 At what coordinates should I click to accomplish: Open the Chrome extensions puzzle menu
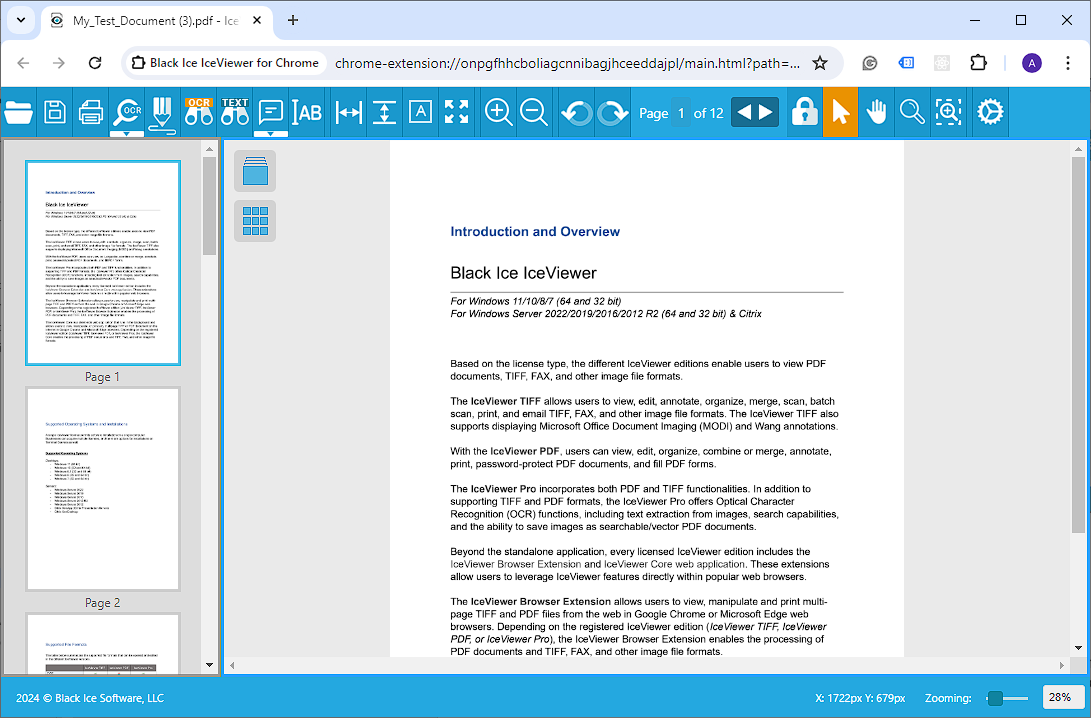tap(978, 63)
